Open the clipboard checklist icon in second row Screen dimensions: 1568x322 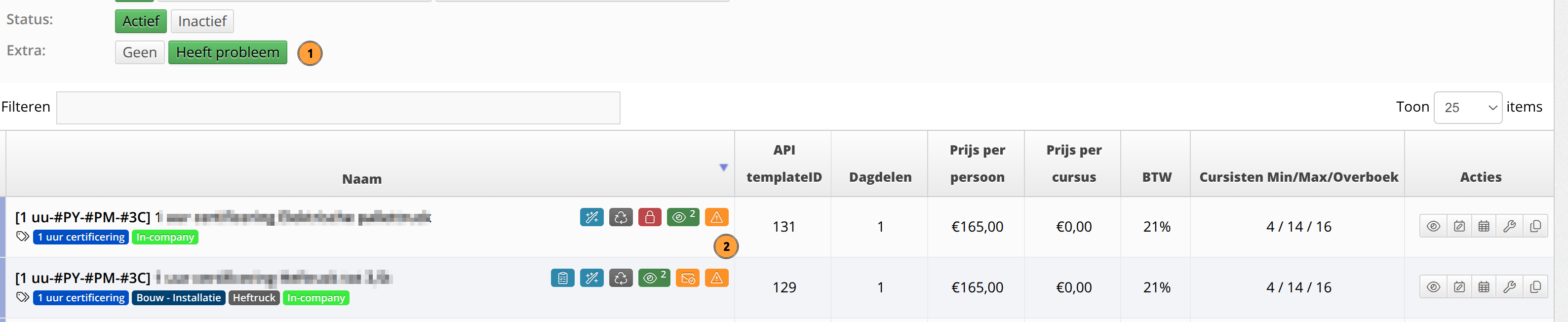562,278
